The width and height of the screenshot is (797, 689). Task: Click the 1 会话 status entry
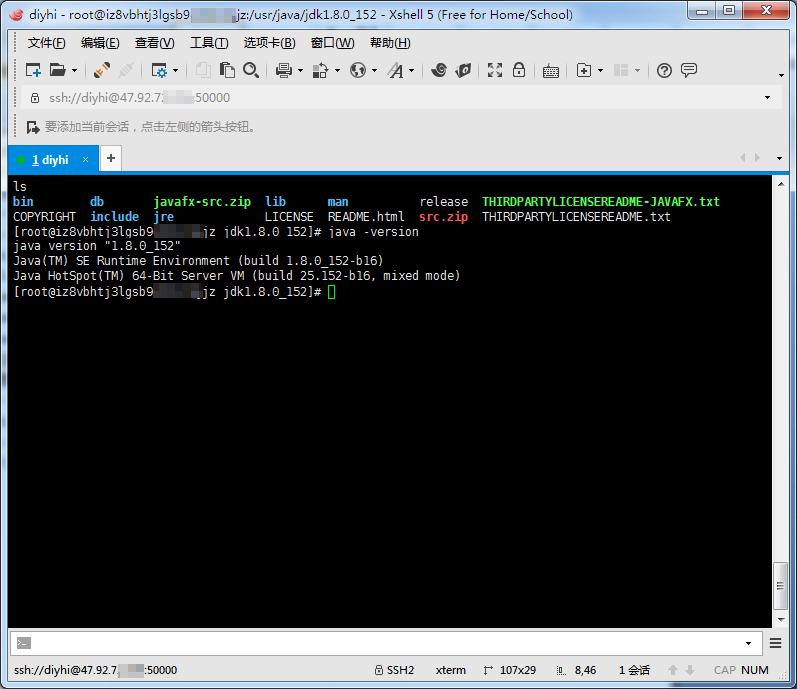[x=634, y=670]
